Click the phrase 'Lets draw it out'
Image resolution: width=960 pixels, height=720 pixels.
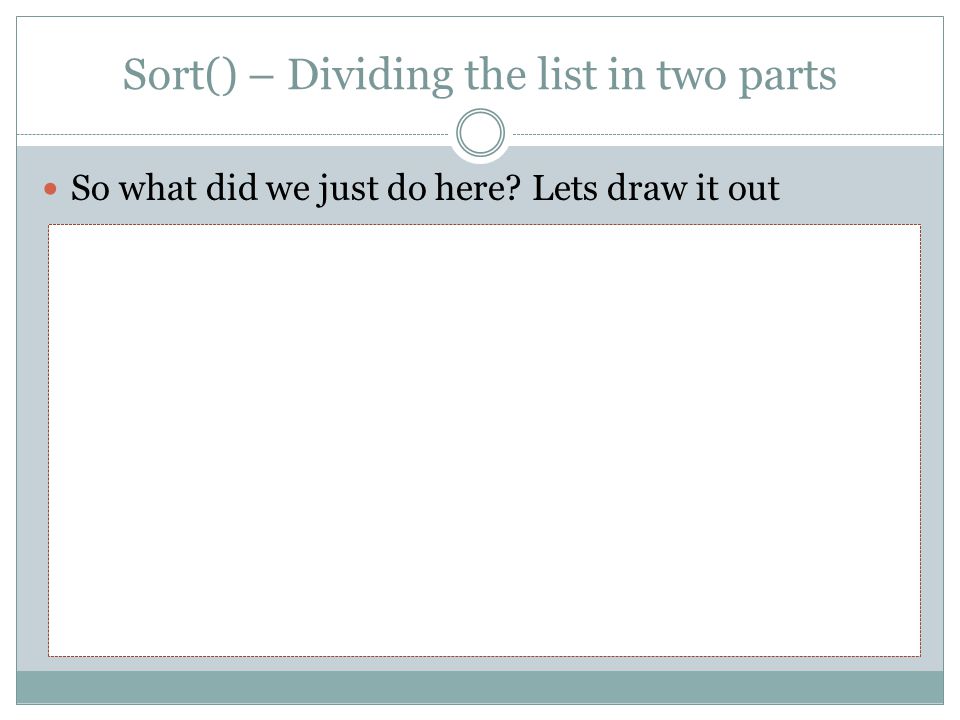tap(656, 188)
